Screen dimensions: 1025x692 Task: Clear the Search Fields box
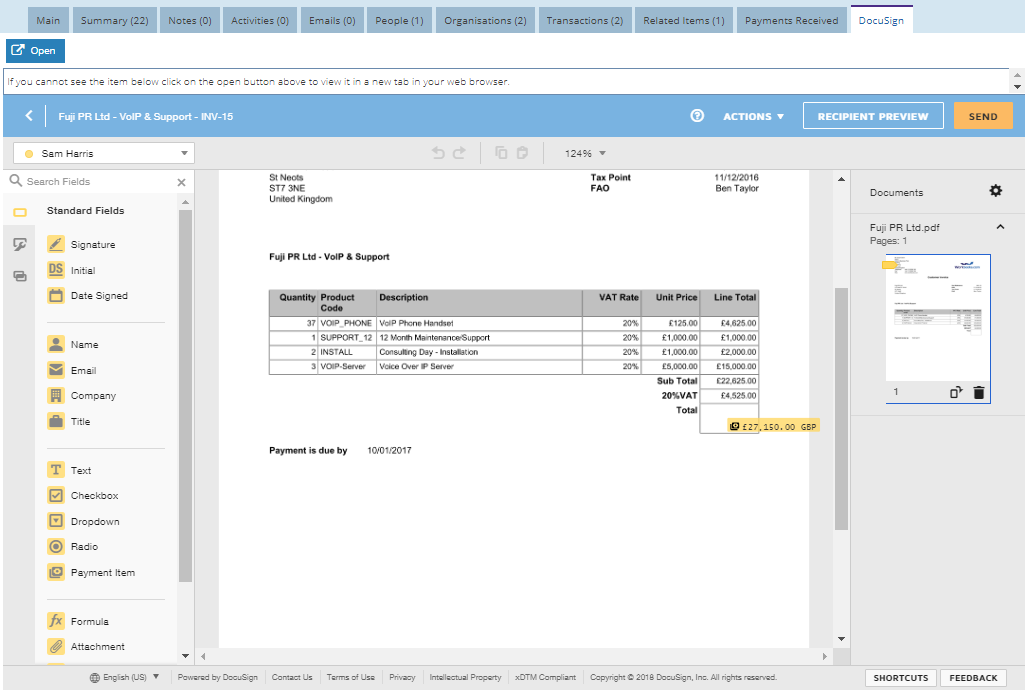coord(182,182)
